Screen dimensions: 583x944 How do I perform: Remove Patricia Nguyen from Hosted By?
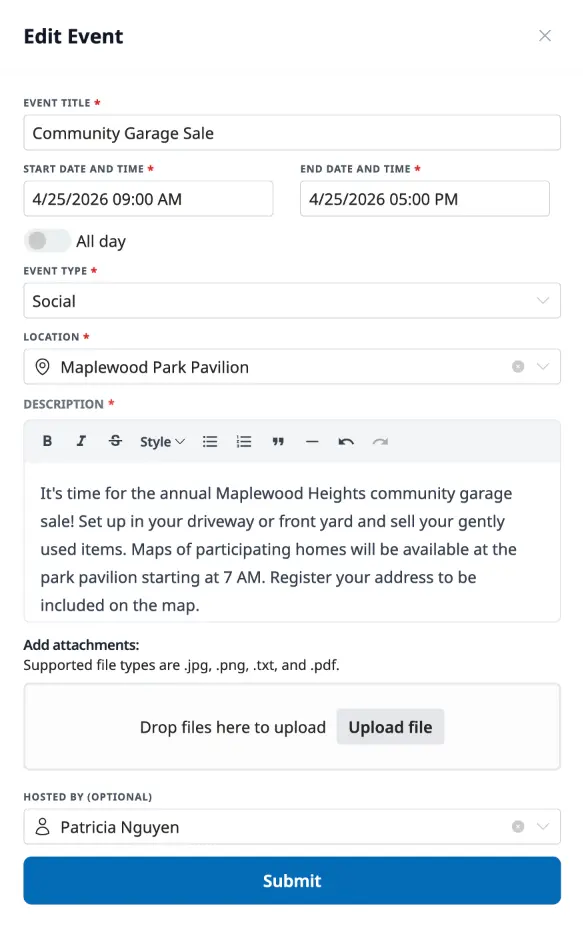[x=518, y=827]
